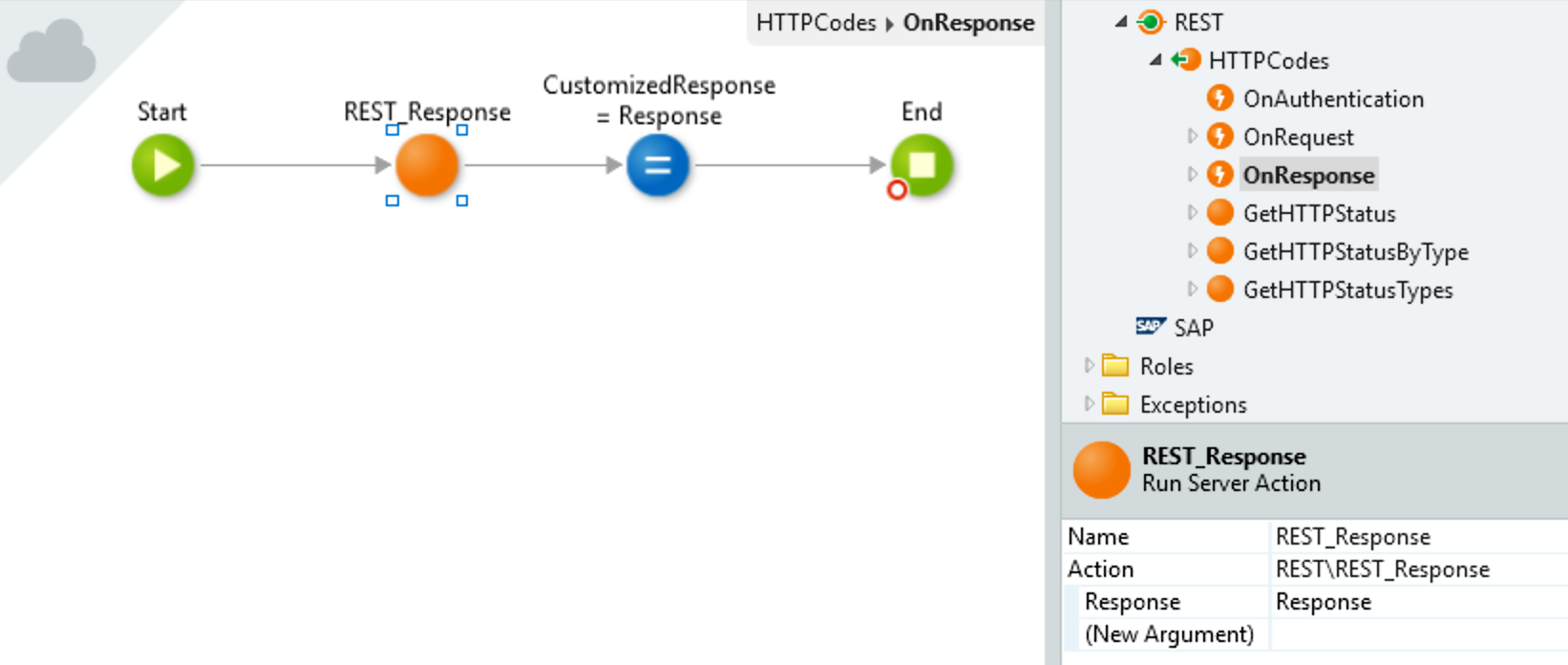The width and height of the screenshot is (1568, 665).
Task: Click the OnResponse lightning icon
Action: pyautogui.click(x=1219, y=175)
